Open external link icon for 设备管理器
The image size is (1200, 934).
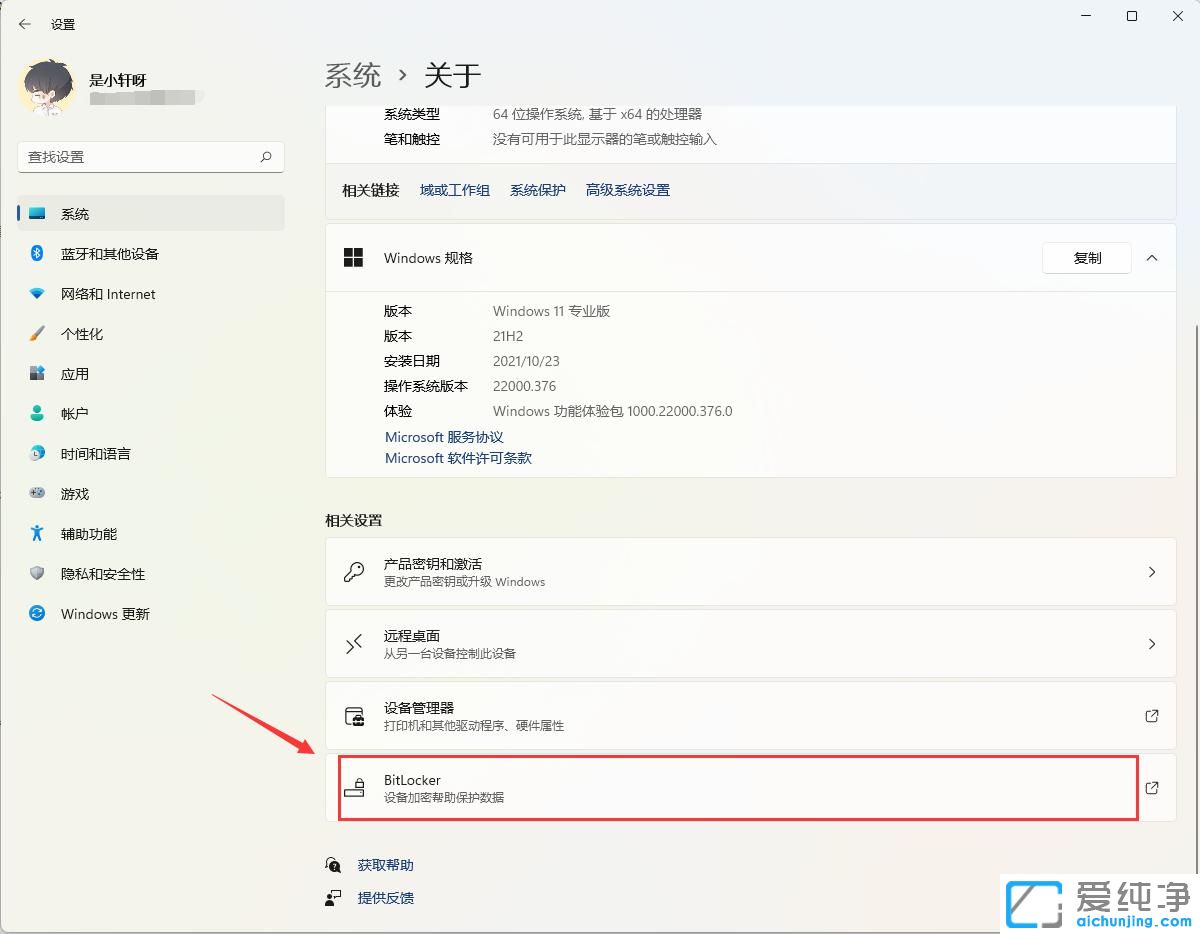pyautogui.click(x=1151, y=716)
